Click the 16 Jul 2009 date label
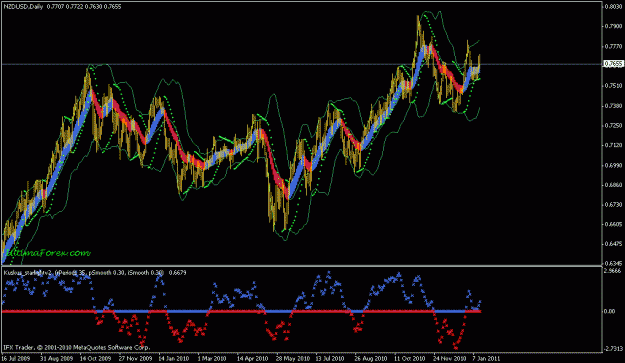Image resolution: width=625 pixels, height=363 pixels. (x=16, y=358)
